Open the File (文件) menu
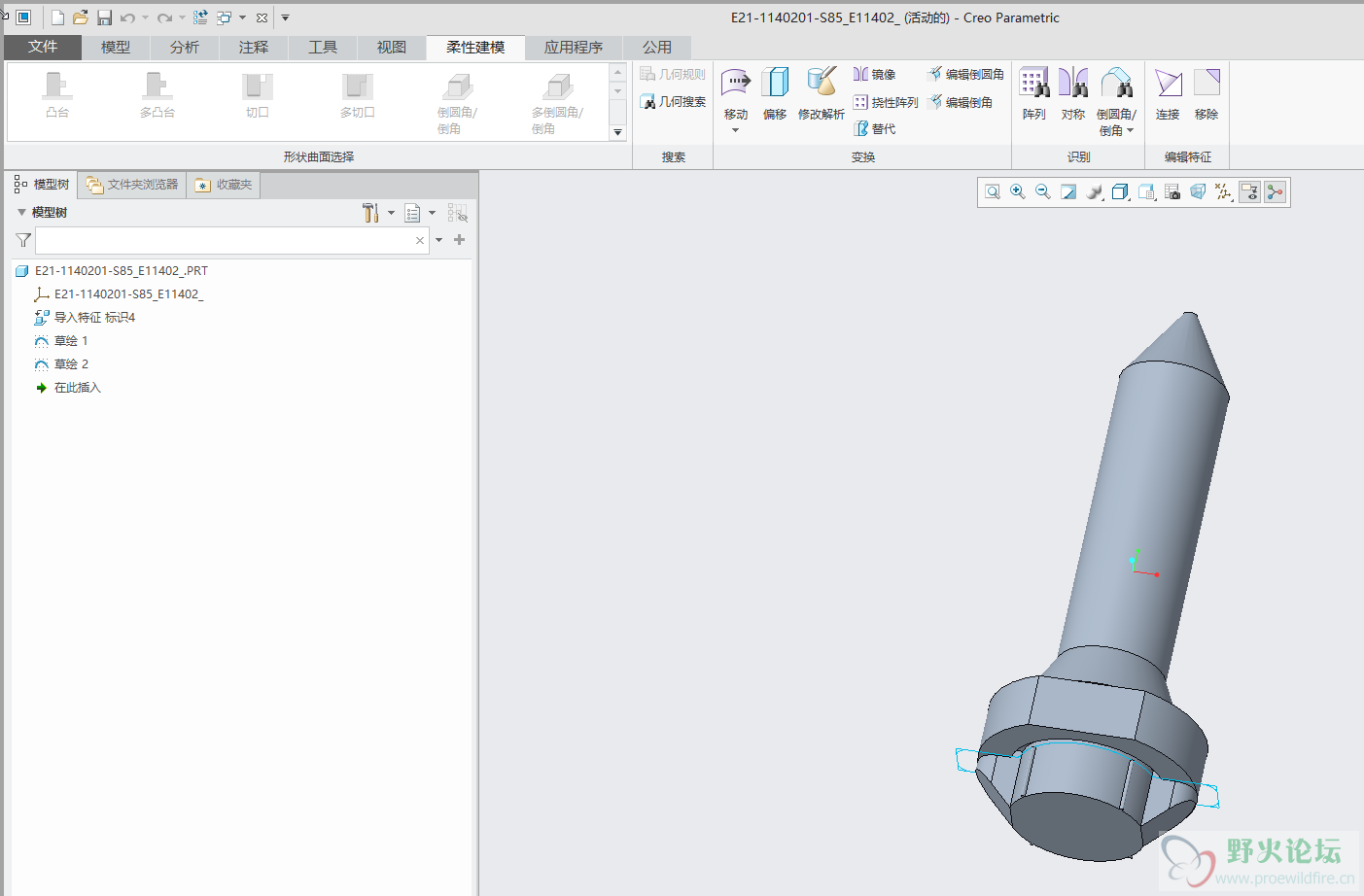 pos(43,47)
